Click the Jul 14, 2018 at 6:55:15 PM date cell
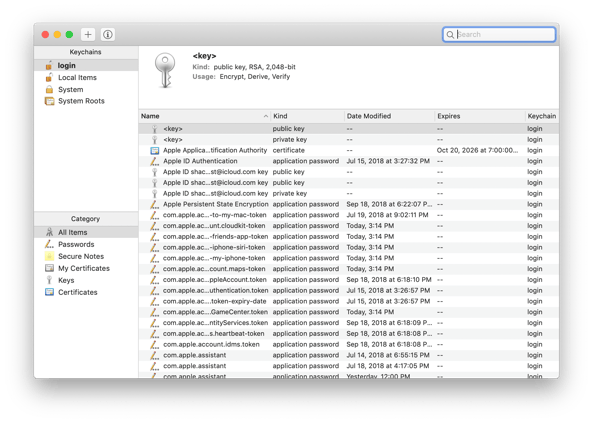This screenshot has height=423, width=593. tap(388, 355)
